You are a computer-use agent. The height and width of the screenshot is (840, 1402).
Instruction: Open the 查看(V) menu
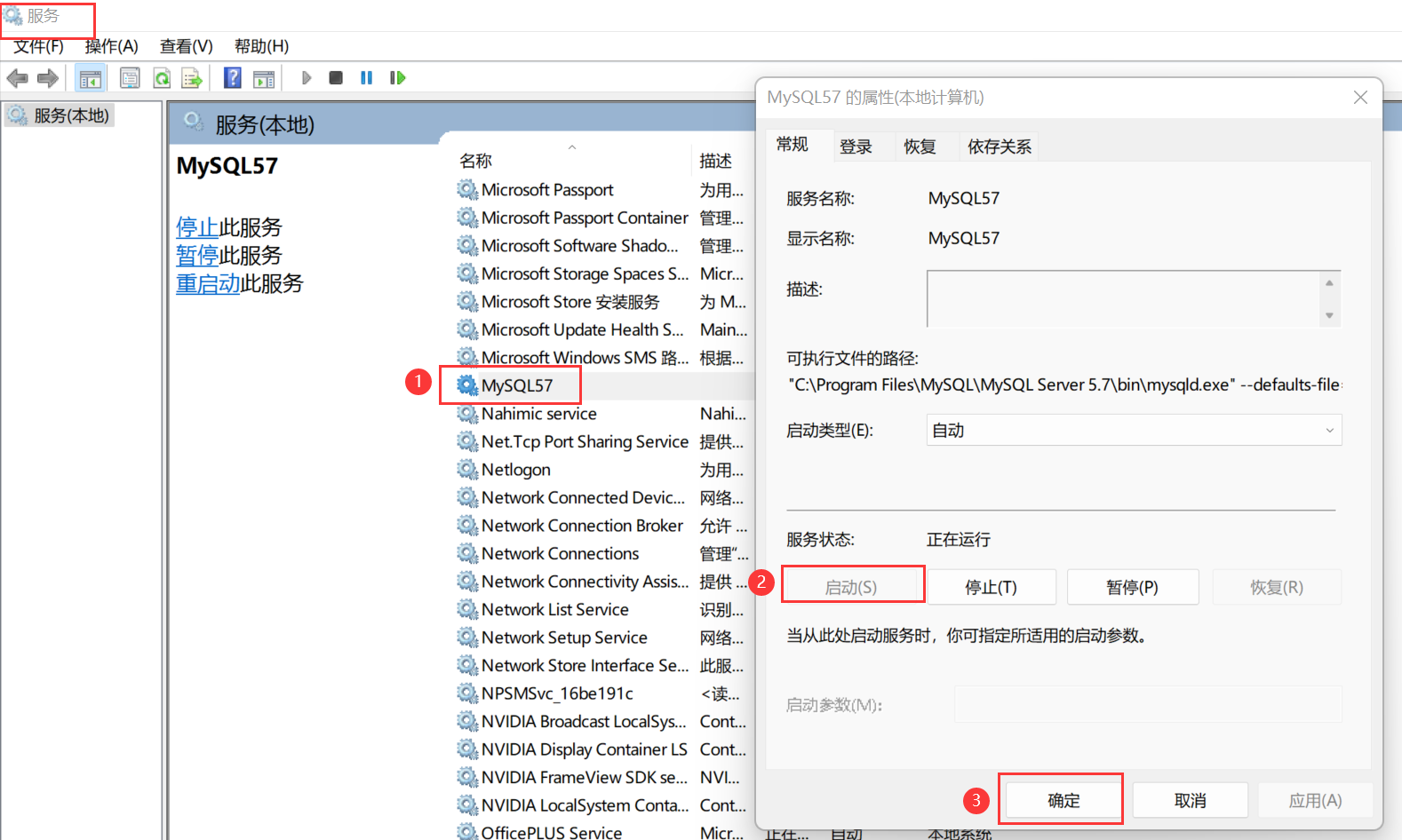click(x=187, y=46)
